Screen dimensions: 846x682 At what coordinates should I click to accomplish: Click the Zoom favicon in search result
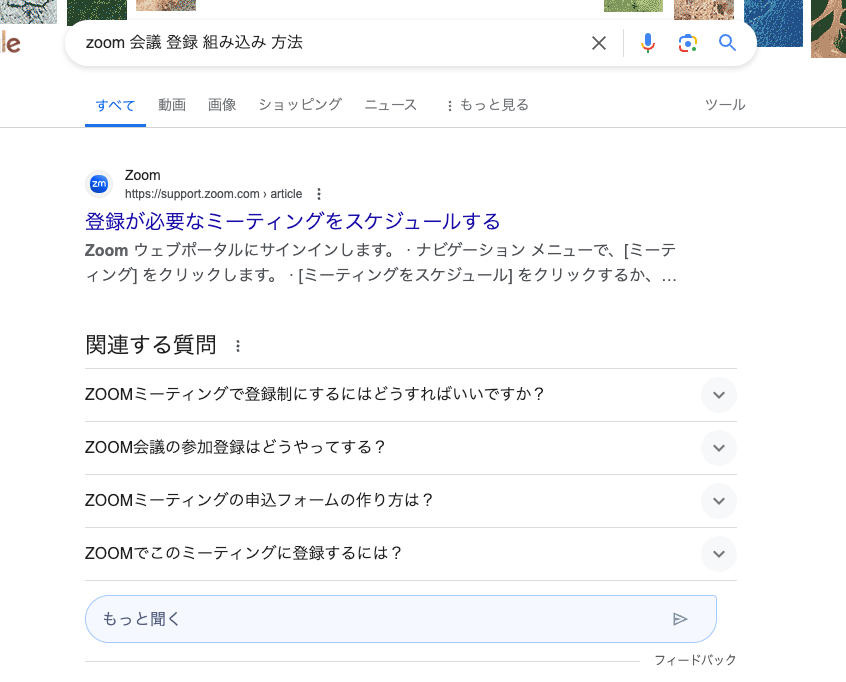[99, 184]
